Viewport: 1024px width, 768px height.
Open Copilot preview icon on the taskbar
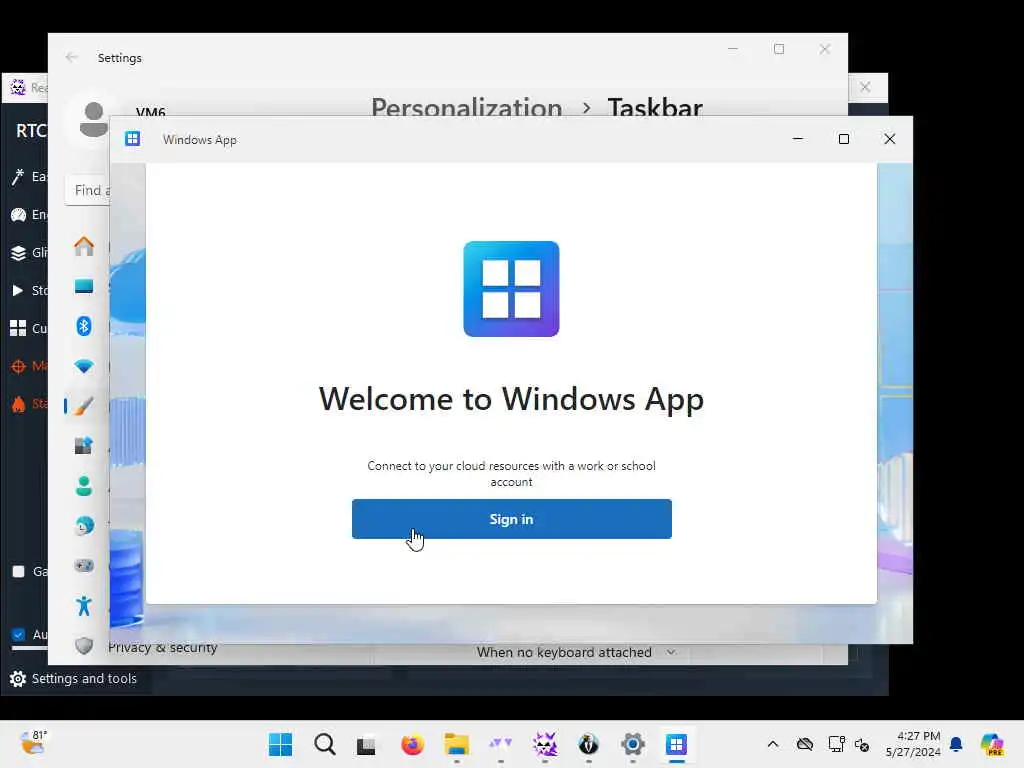pos(991,744)
